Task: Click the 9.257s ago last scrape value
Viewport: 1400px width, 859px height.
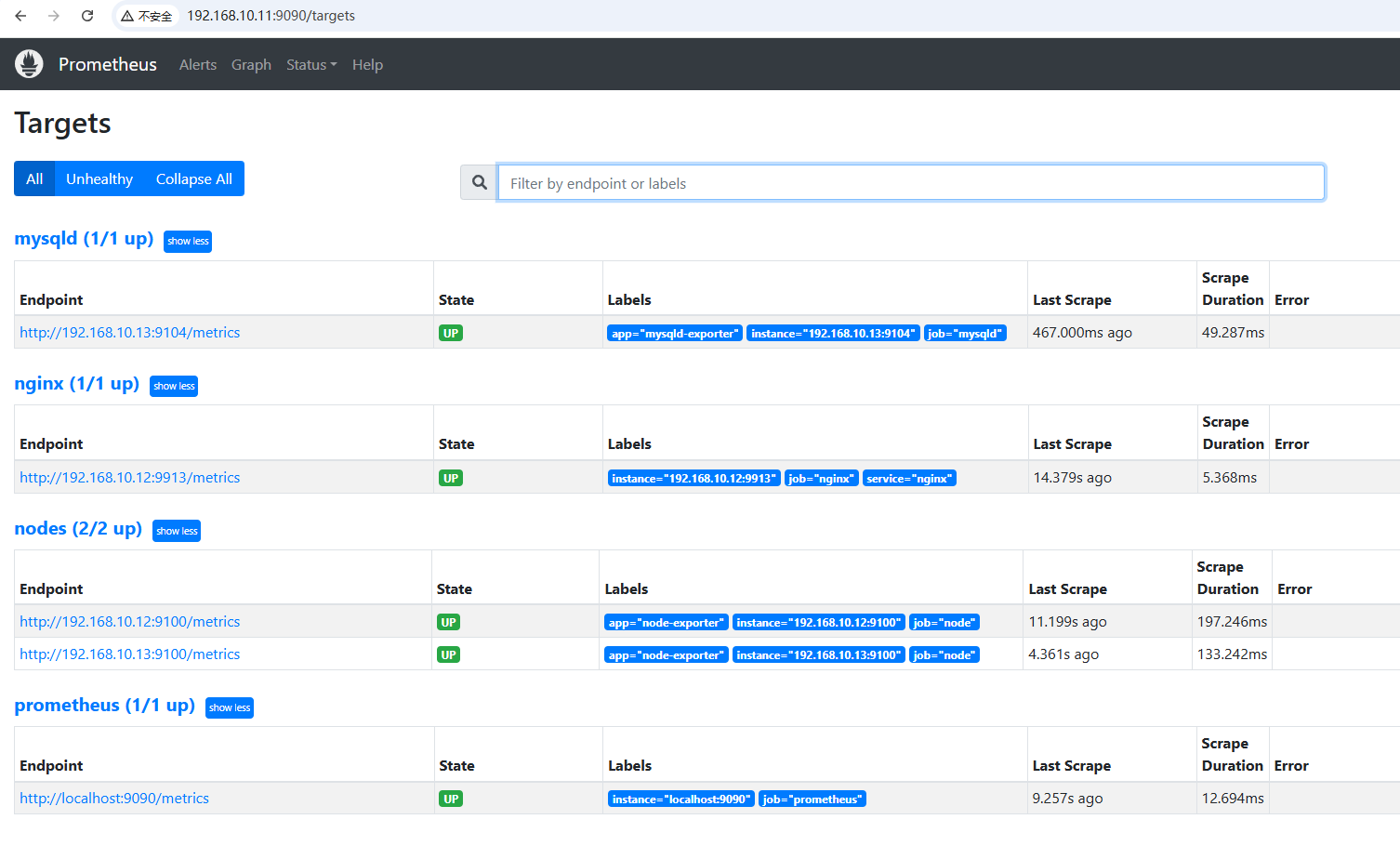Action: pyautogui.click(x=1067, y=799)
